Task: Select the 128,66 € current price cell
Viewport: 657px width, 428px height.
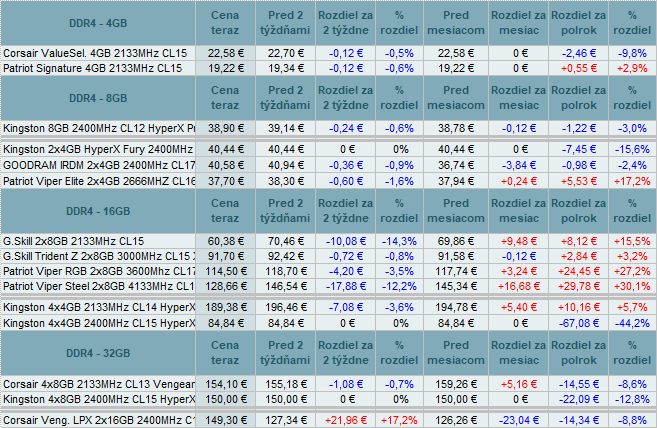Action: [225, 287]
